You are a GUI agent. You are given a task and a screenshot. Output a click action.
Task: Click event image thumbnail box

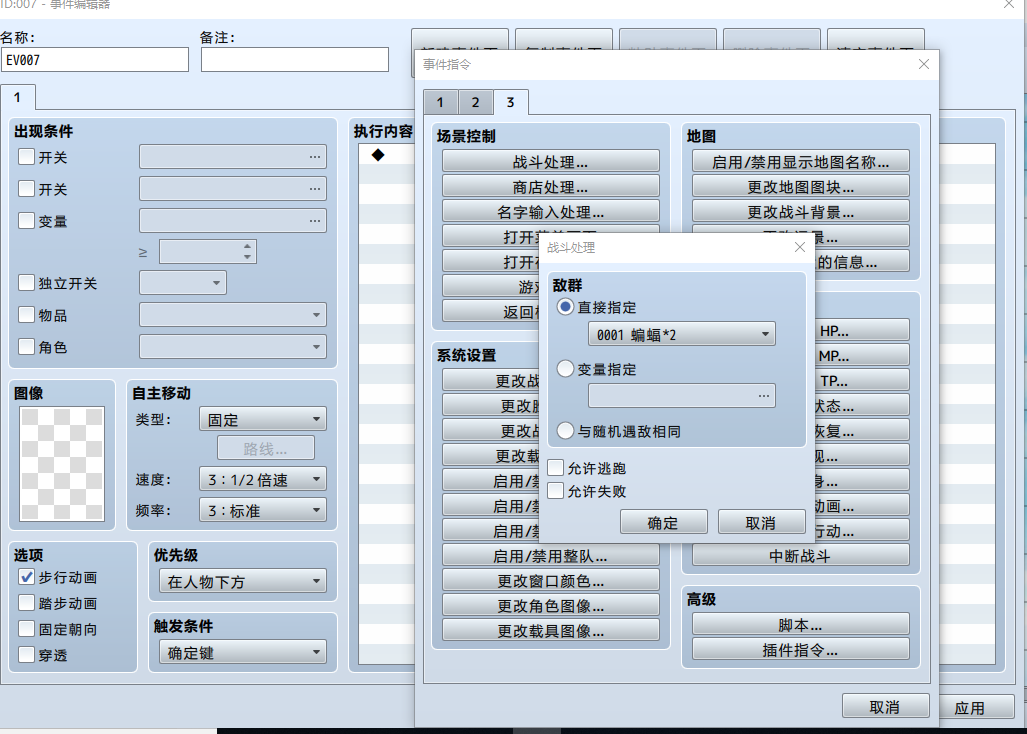(x=62, y=464)
